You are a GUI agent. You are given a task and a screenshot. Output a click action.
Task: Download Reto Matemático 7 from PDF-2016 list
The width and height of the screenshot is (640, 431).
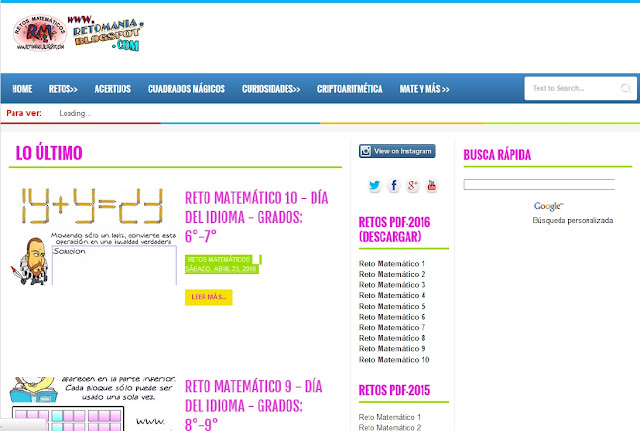tap(392, 327)
